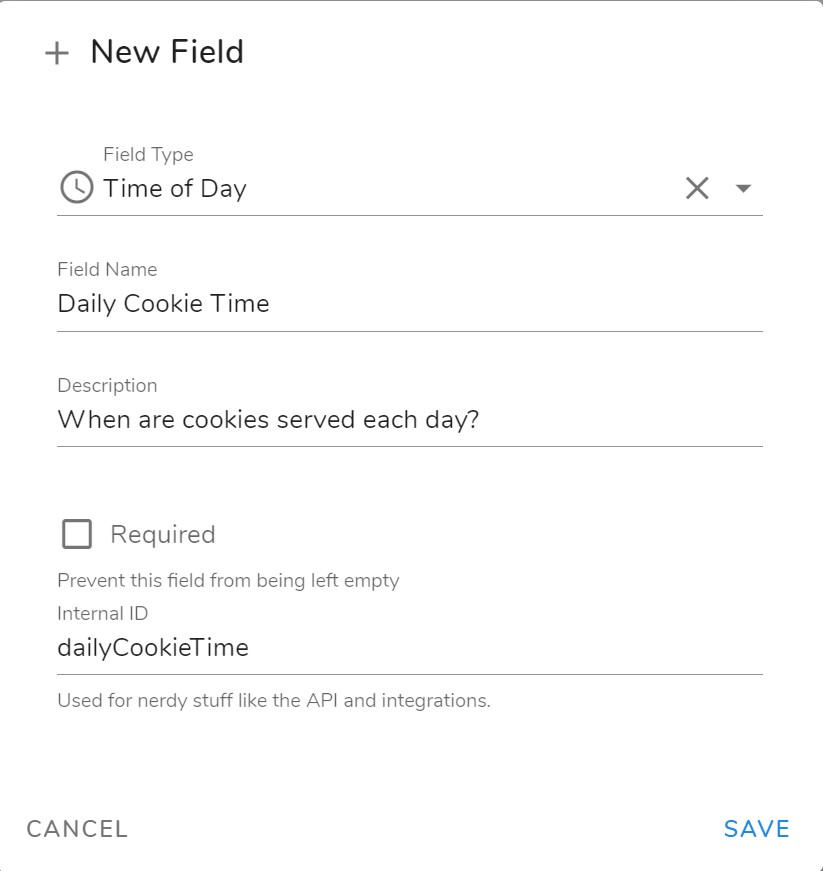
Task: Save the new field
Action: pyautogui.click(x=756, y=829)
